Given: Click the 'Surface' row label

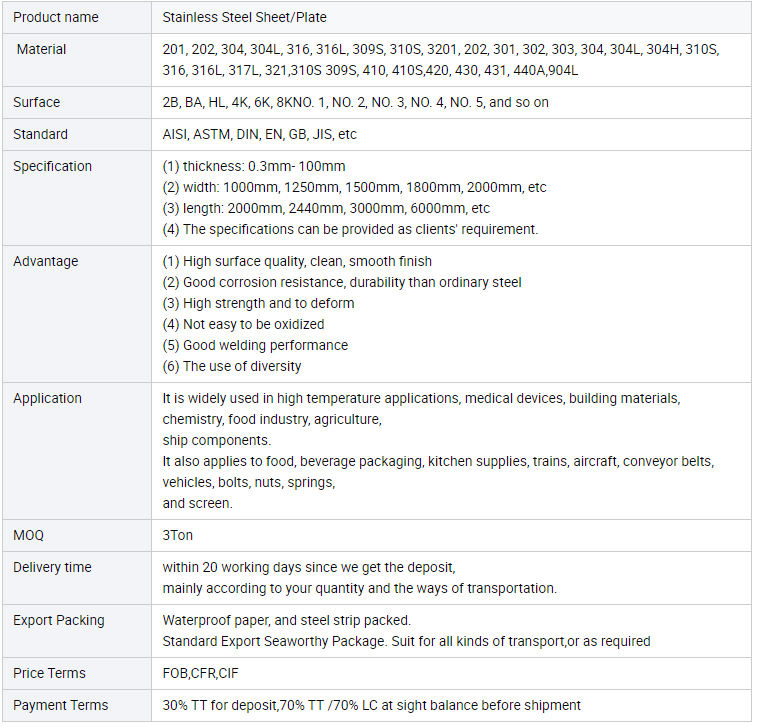Looking at the screenshot, I should coord(37,102).
